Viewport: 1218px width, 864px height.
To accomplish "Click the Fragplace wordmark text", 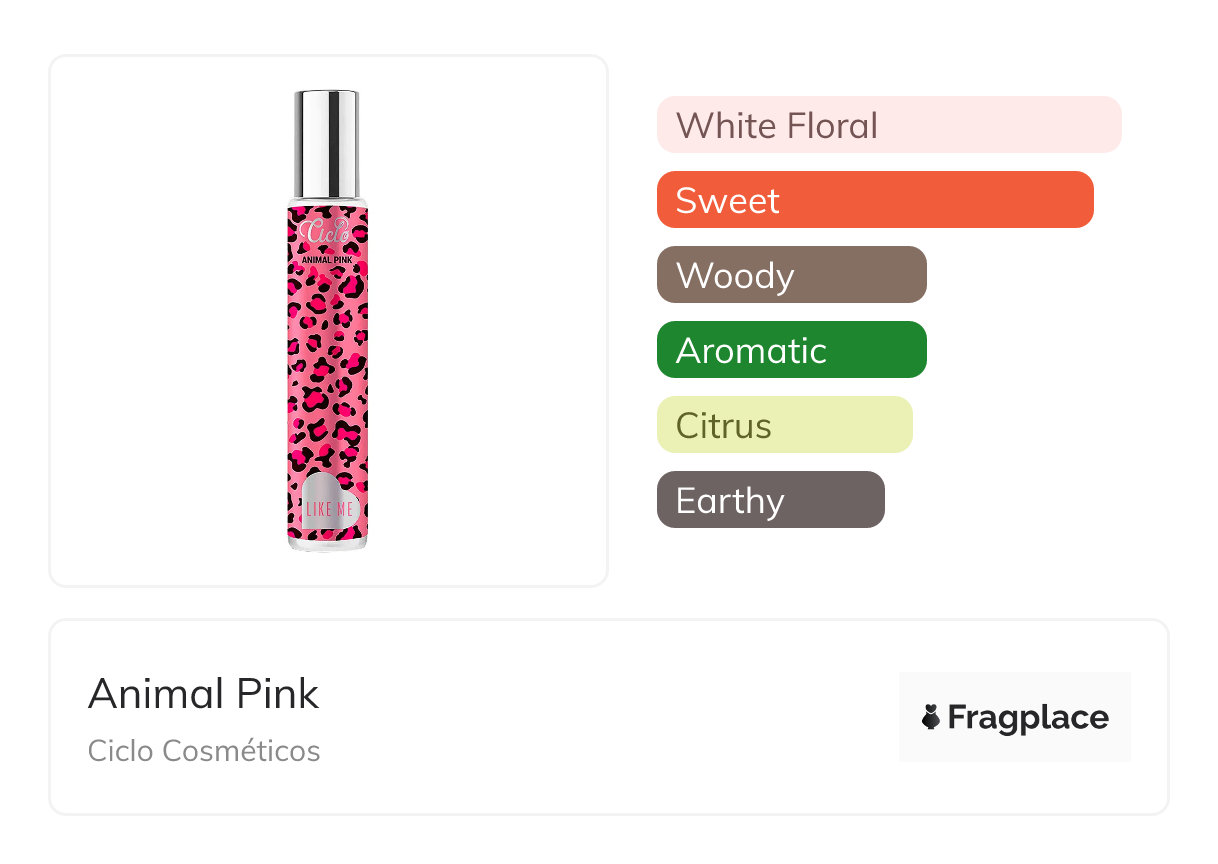I will pos(1028,718).
